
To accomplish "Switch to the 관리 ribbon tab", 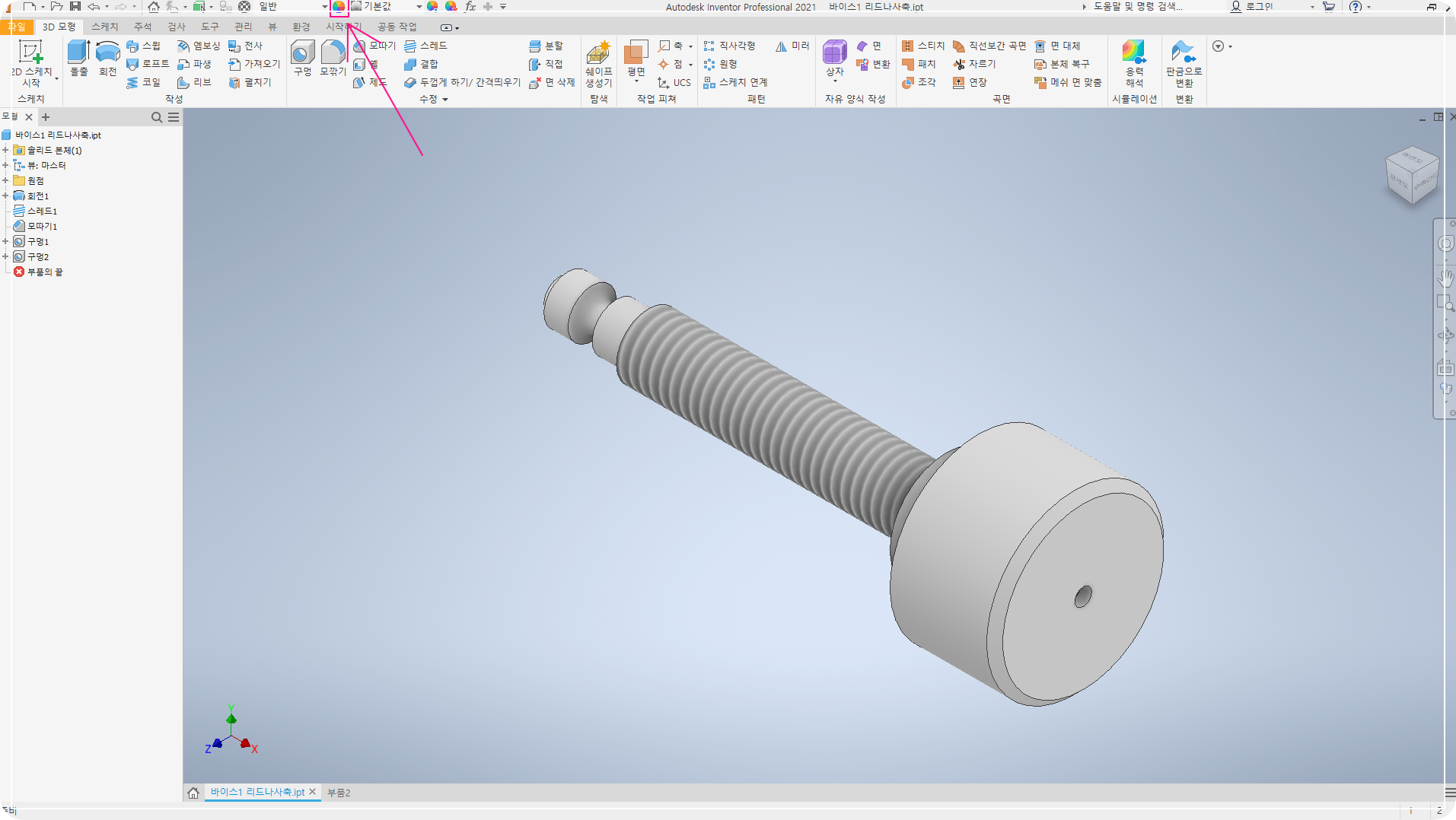I will [x=243, y=27].
